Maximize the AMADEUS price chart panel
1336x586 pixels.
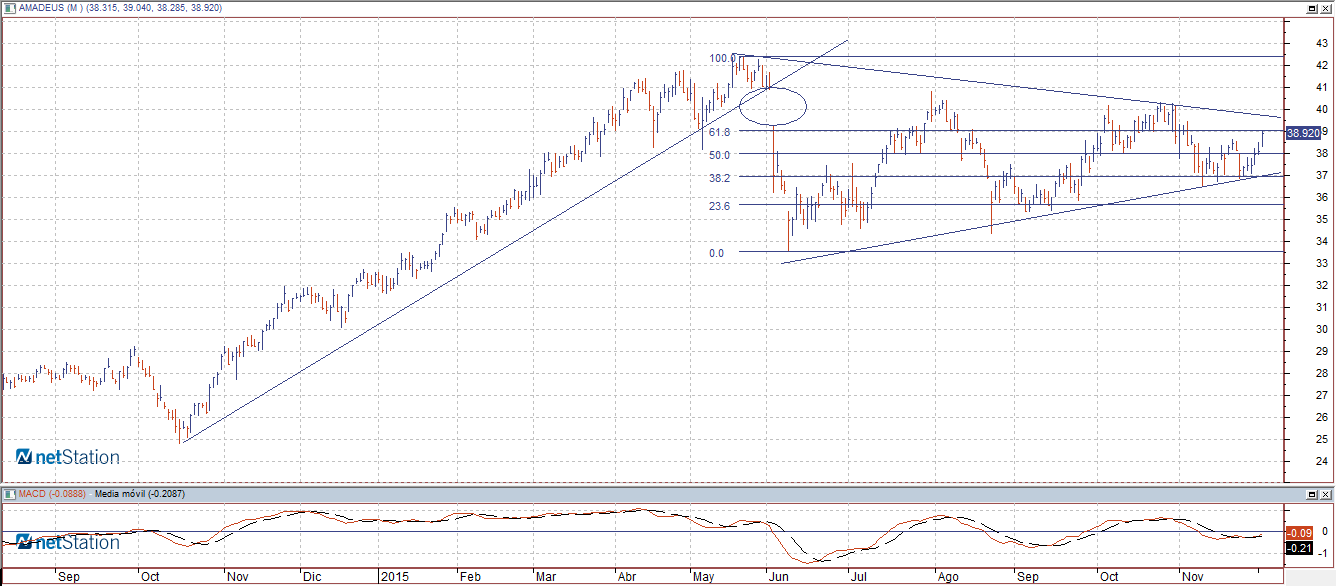tap(1311, 7)
